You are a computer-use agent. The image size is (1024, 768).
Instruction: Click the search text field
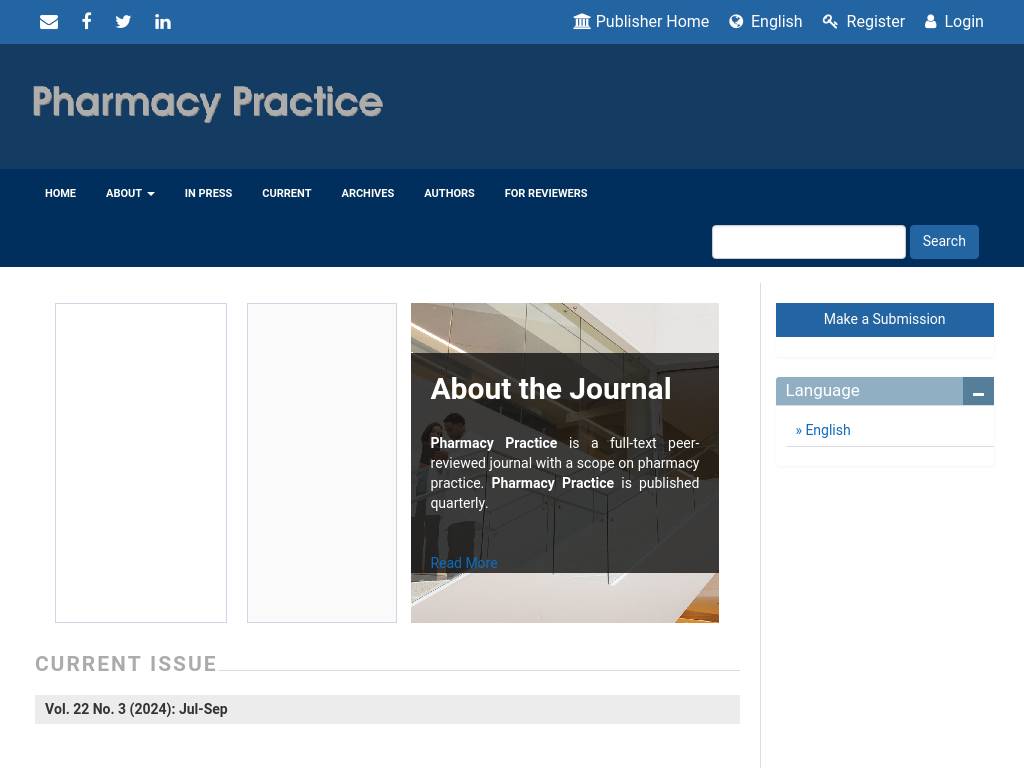pos(808,242)
